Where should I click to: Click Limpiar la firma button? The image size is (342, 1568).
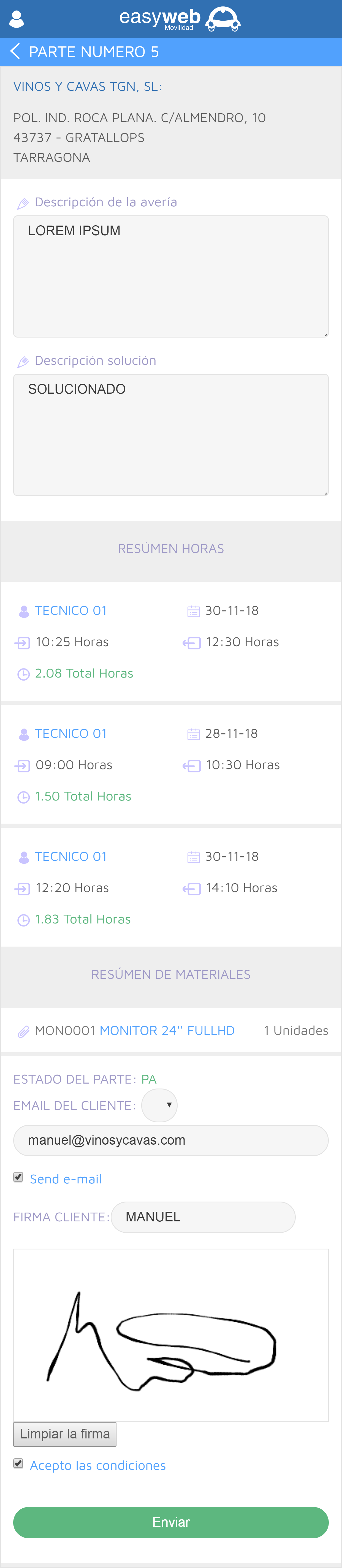tap(65, 1434)
